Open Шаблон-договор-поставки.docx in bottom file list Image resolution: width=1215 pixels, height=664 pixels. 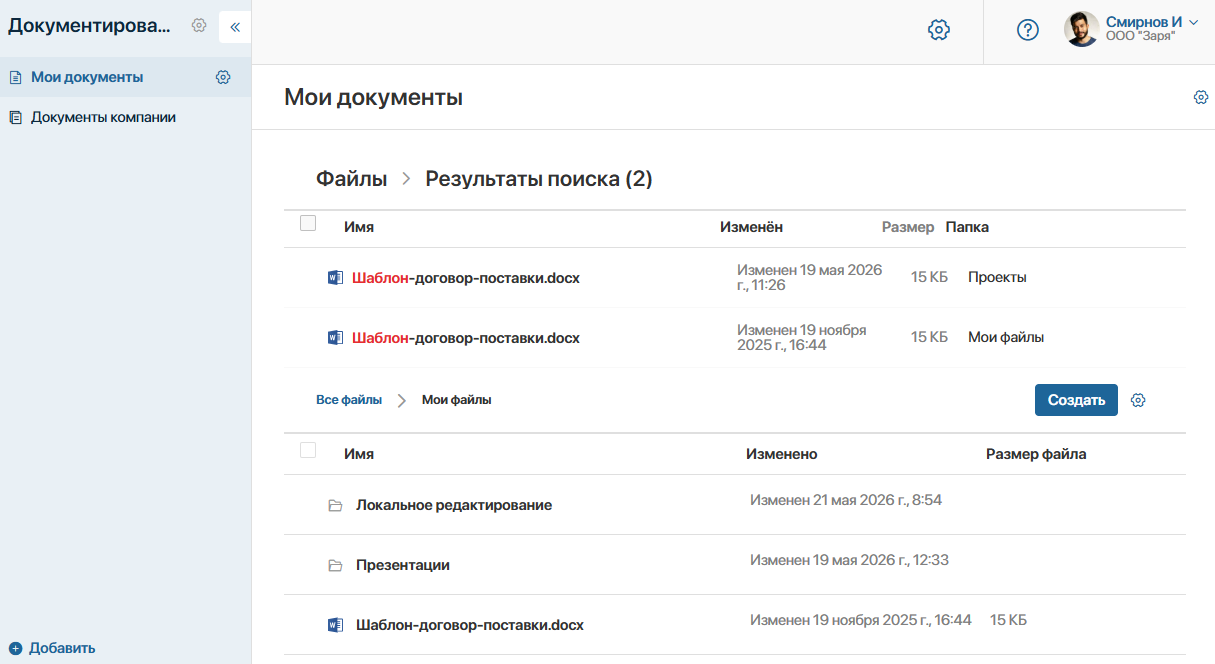[470, 625]
